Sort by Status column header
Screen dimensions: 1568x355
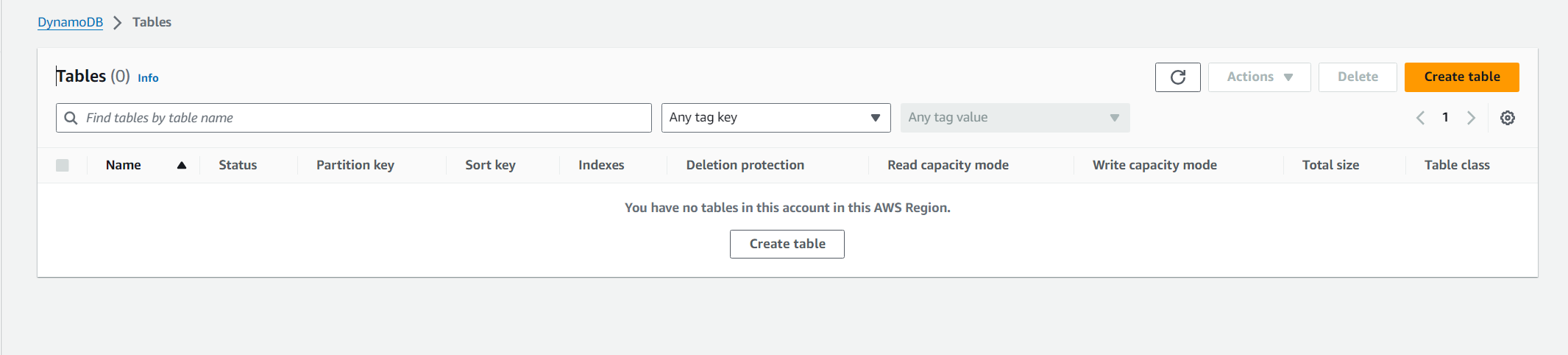238,166
